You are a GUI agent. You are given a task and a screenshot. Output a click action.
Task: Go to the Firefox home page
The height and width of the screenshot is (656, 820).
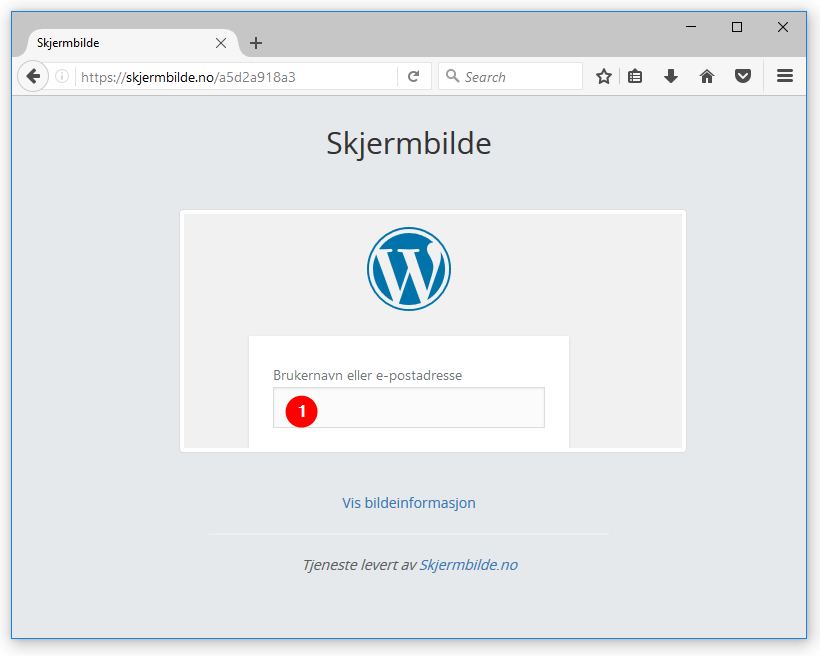pos(707,77)
